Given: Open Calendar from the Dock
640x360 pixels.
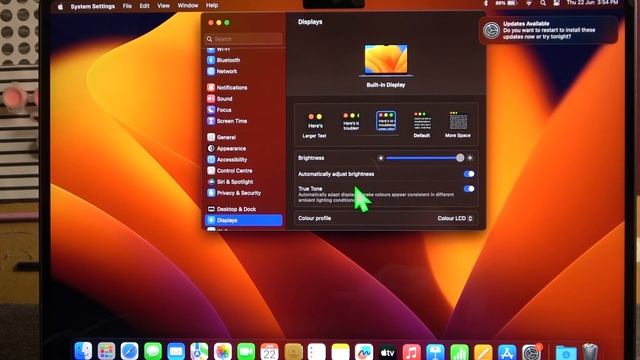Looking at the screenshot, I should tap(269, 351).
